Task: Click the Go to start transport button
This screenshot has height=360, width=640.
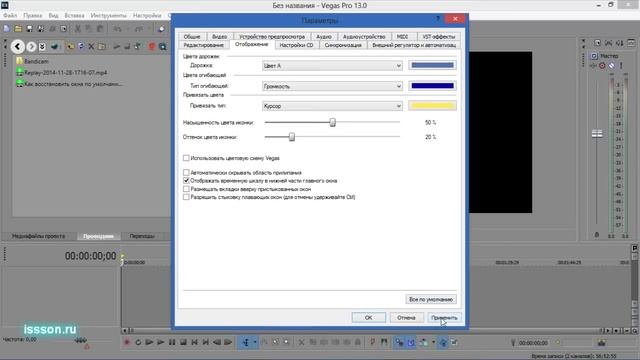Action: [x=195, y=342]
